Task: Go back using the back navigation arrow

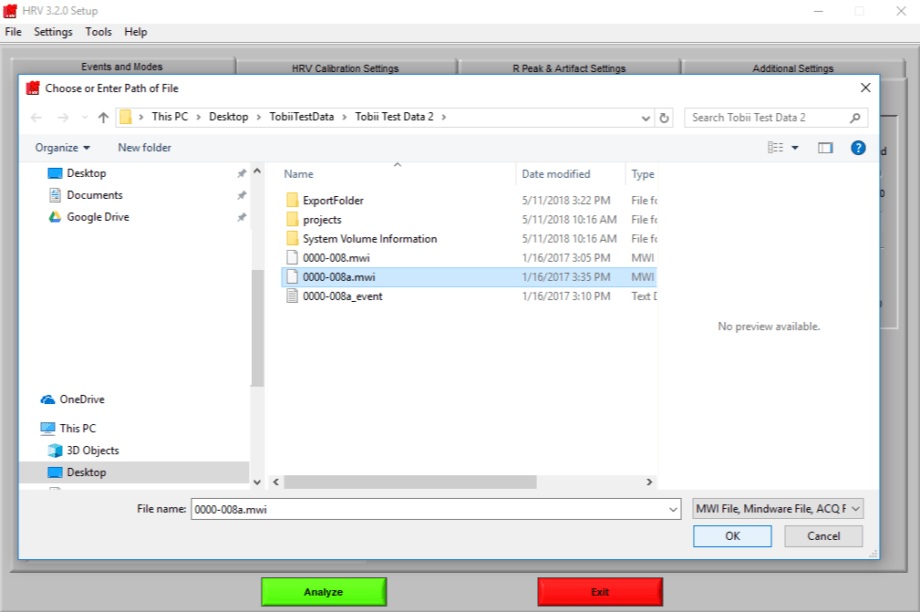Action: 36,116
